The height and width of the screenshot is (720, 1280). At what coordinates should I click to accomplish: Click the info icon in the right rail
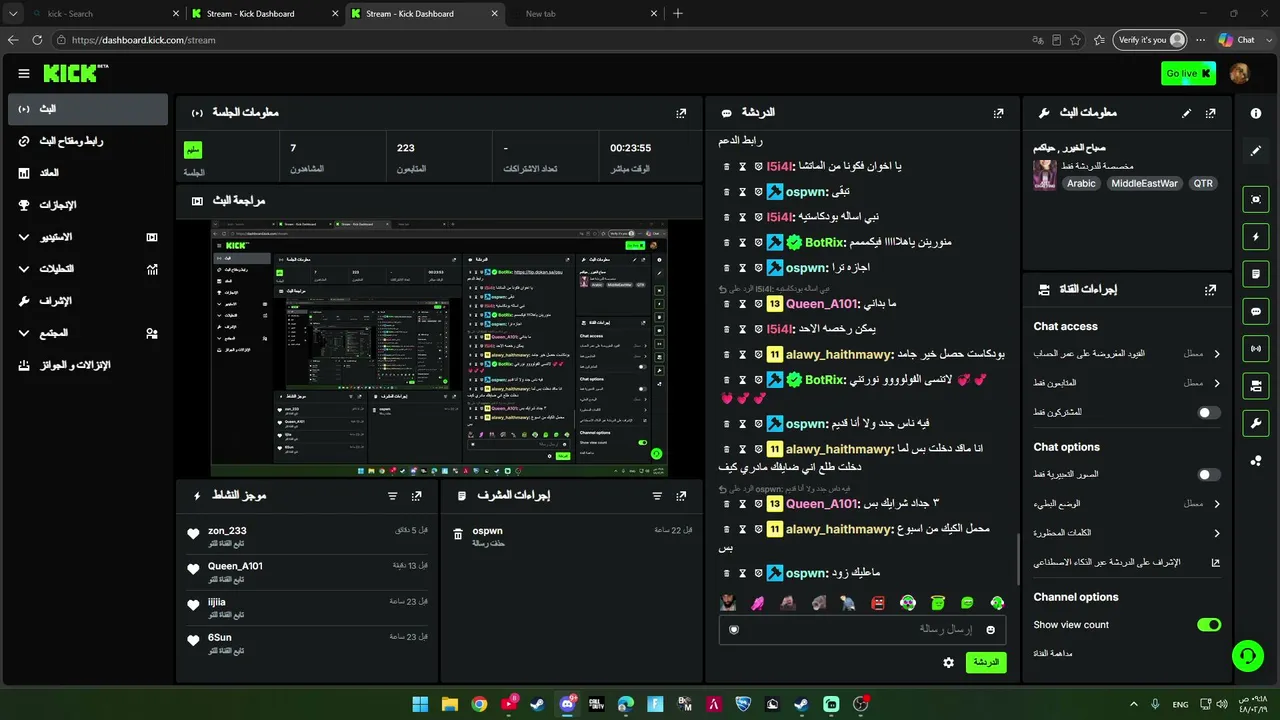click(x=1256, y=113)
